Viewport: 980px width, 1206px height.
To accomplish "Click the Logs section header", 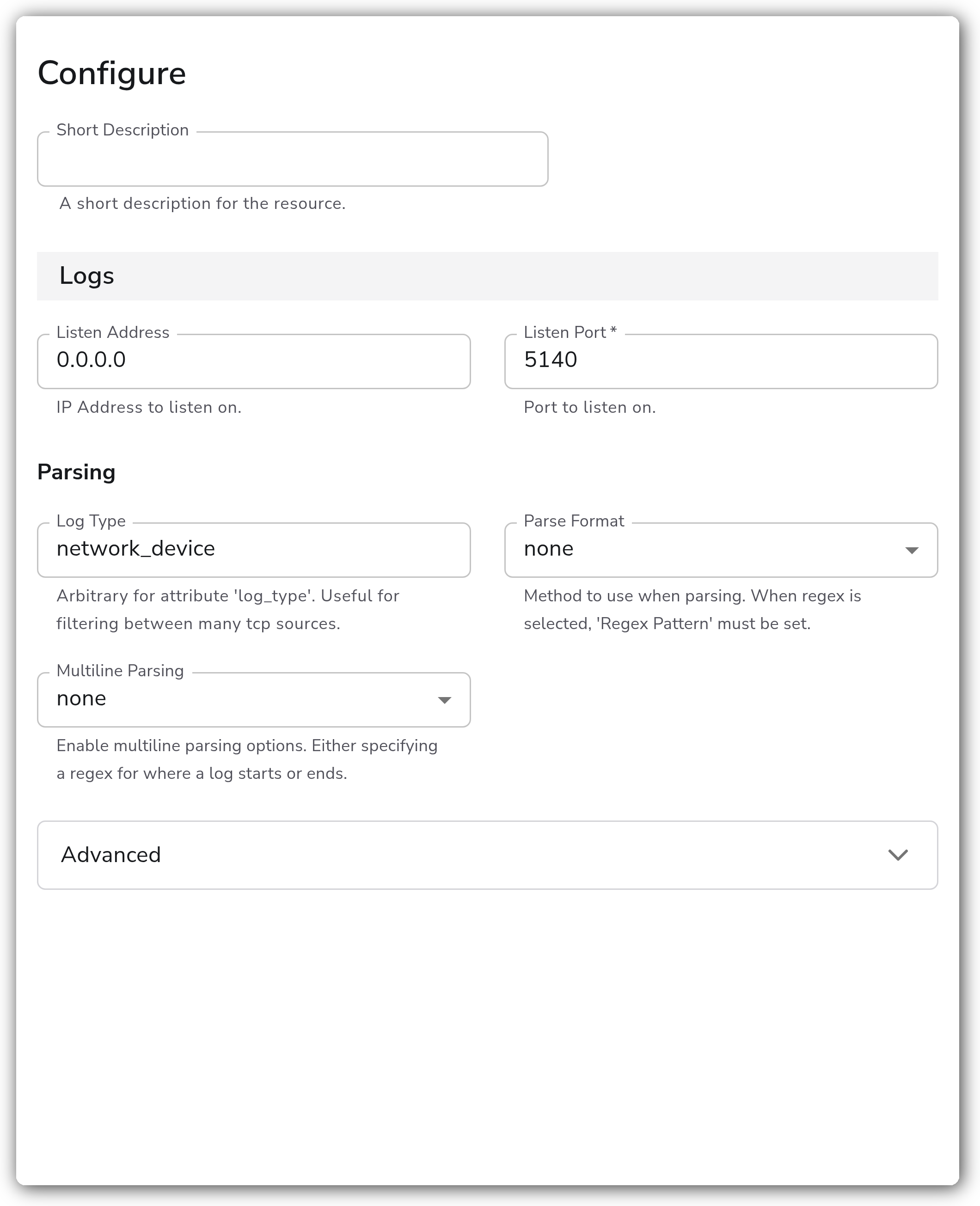I will pyautogui.click(x=488, y=276).
